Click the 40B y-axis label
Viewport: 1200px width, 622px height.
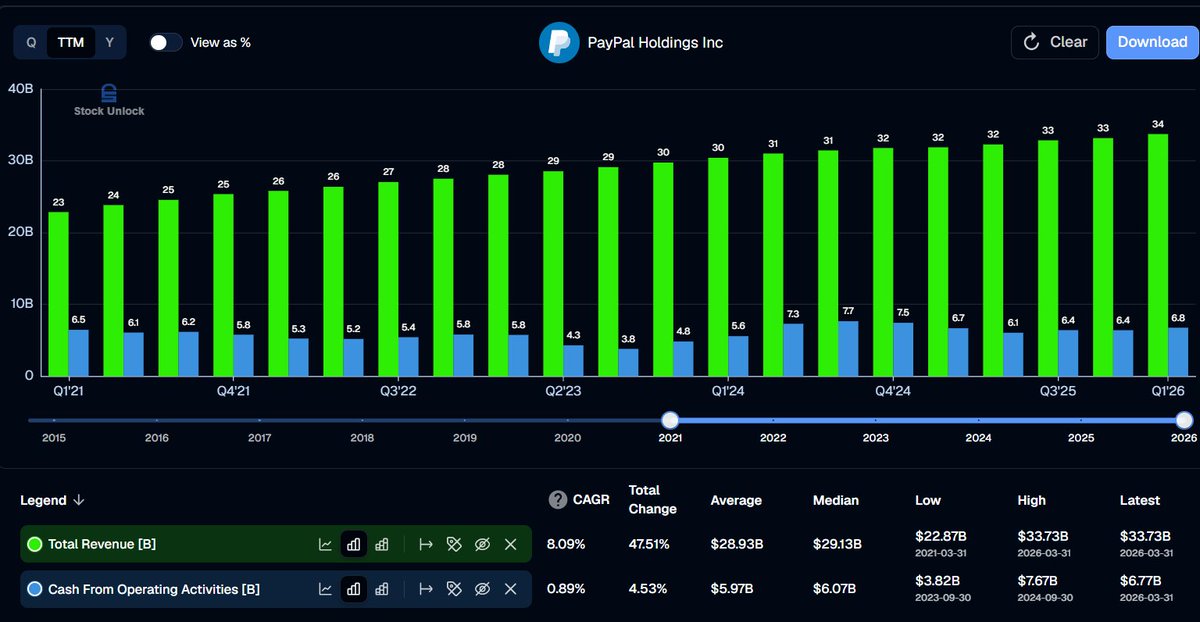point(21,88)
